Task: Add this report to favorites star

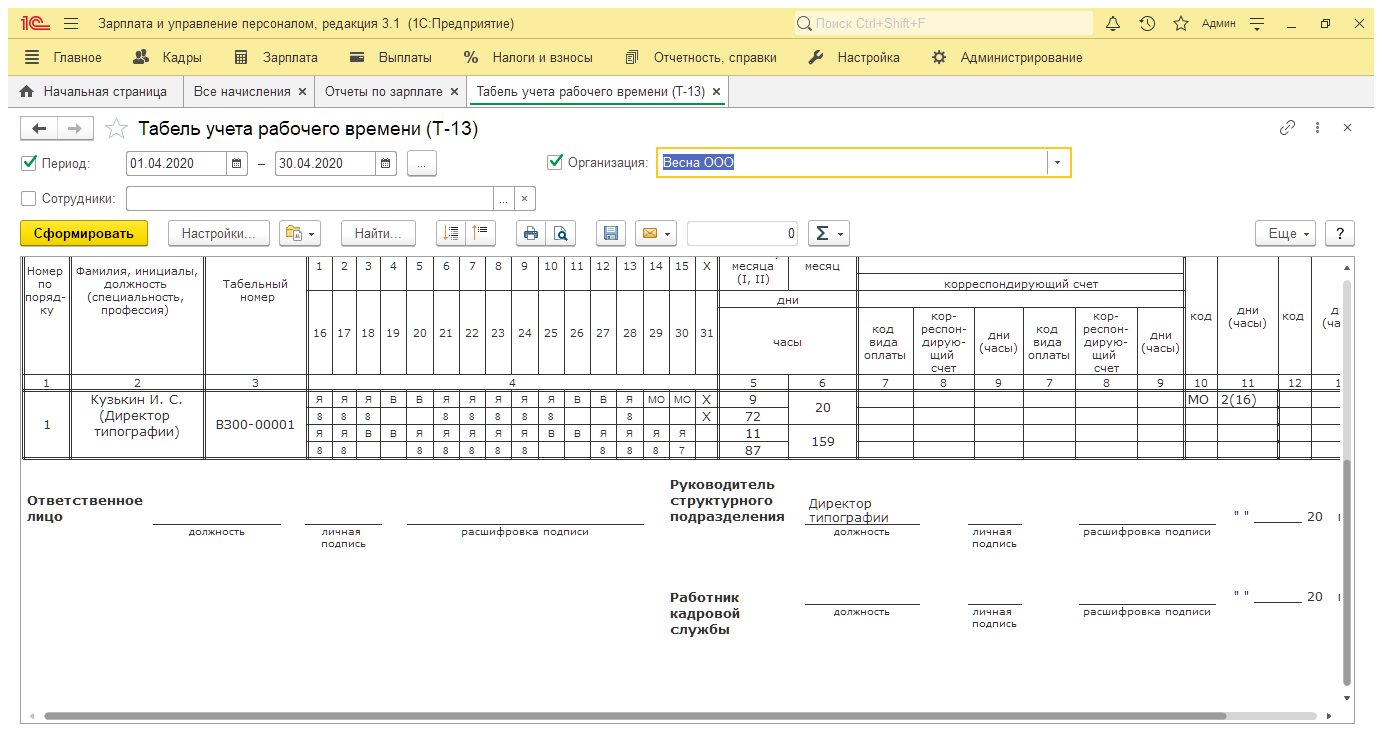Action: 117,128
